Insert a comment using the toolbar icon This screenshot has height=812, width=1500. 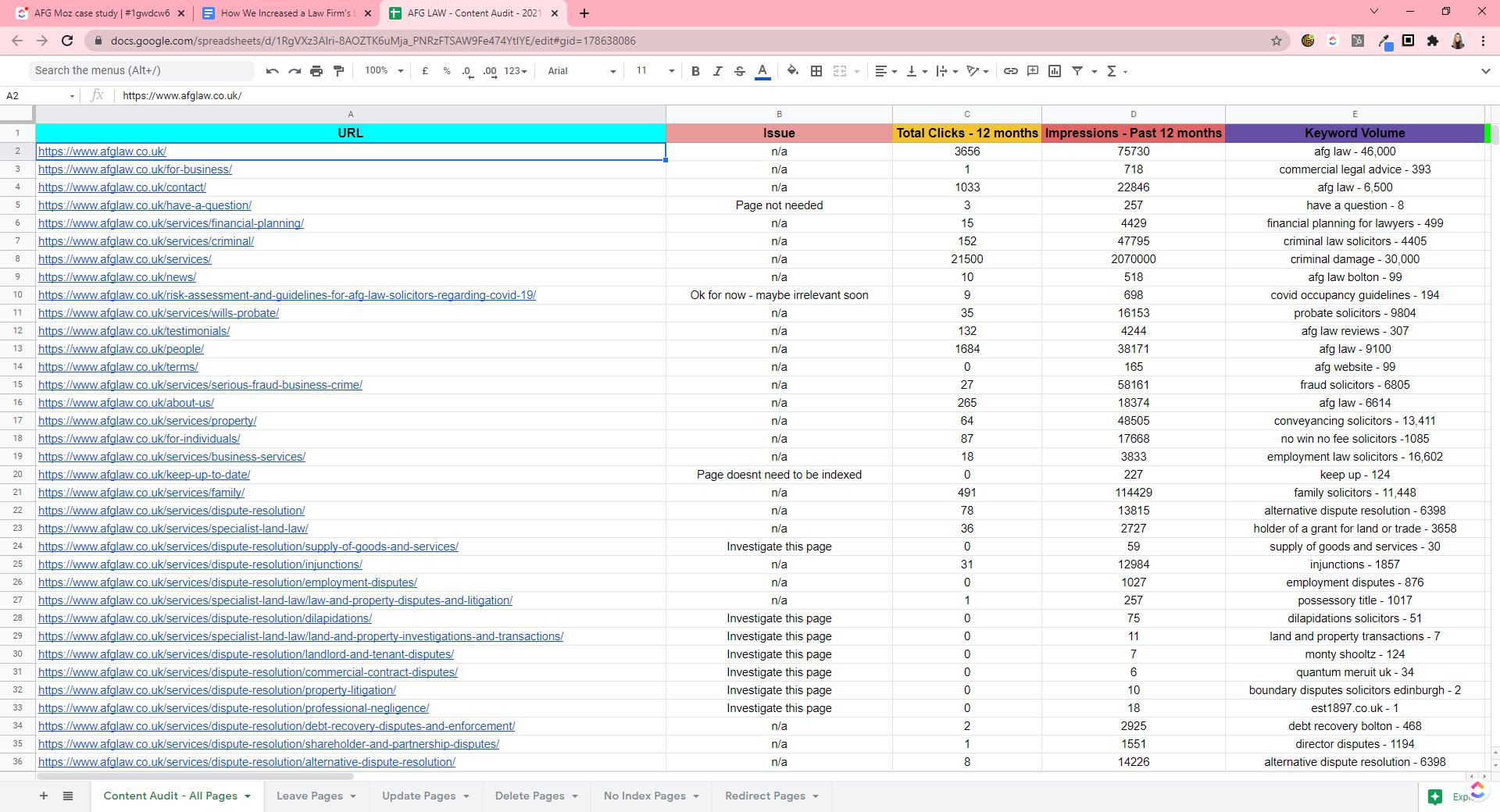click(x=1033, y=71)
